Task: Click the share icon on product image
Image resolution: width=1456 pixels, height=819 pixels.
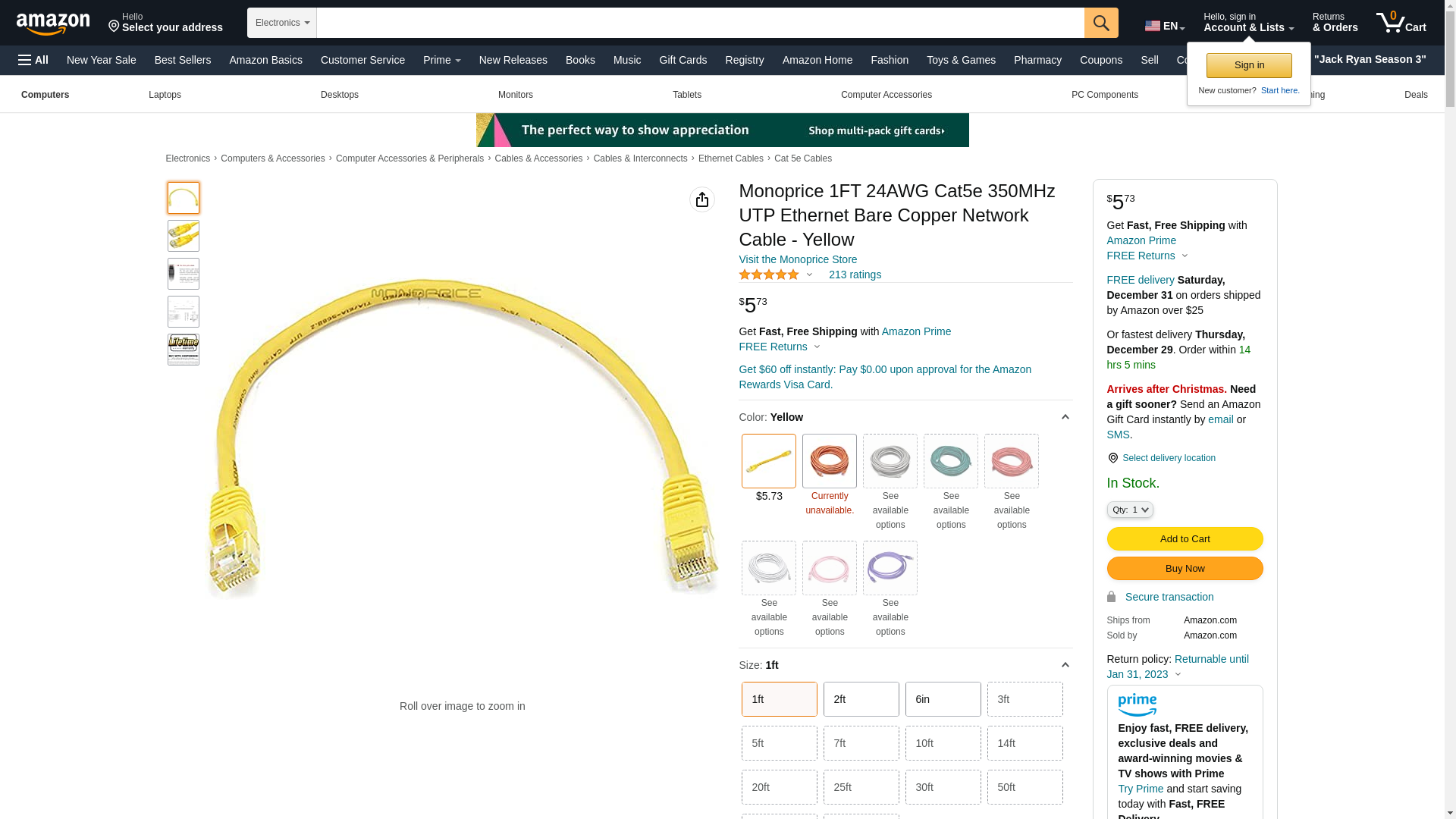Action: 702,199
